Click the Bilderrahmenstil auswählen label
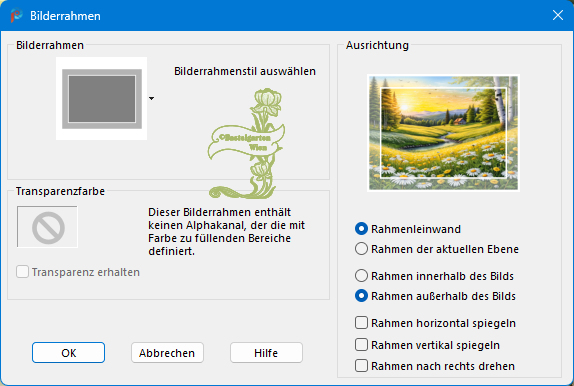The image size is (574, 386). [x=245, y=71]
